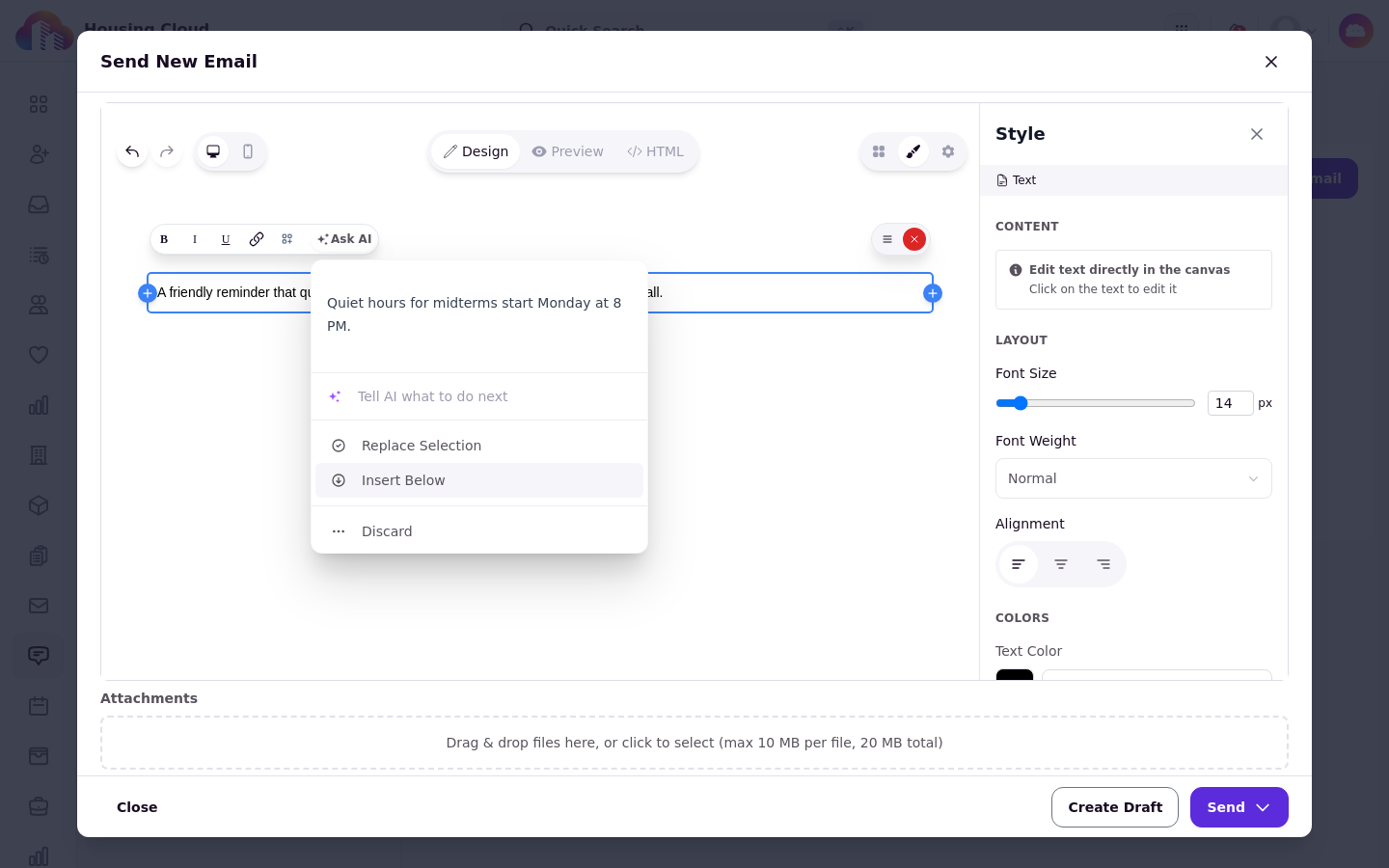This screenshot has width=1389, height=868.
Task: Open the editor settings gear
Action: click(948, 151)
